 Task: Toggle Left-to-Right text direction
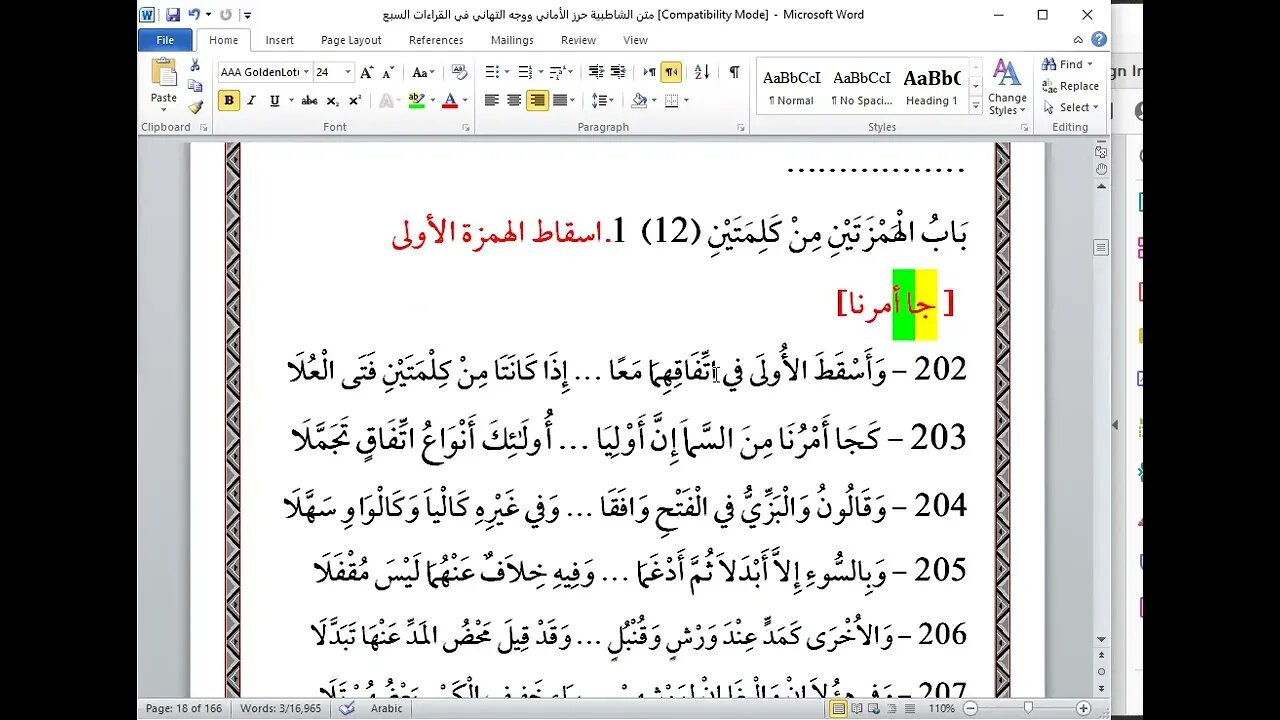click(649, 72)
